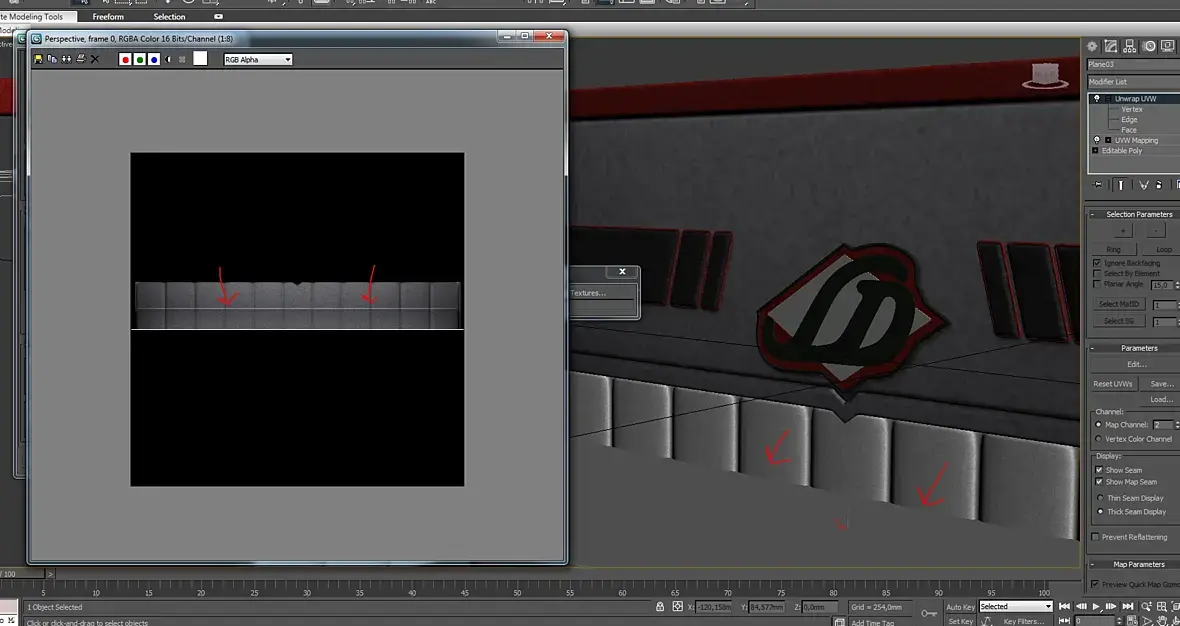Open the Modifier List dropdown
The width and height of the screenshot is (1180, 626).
coord(1133,82)
